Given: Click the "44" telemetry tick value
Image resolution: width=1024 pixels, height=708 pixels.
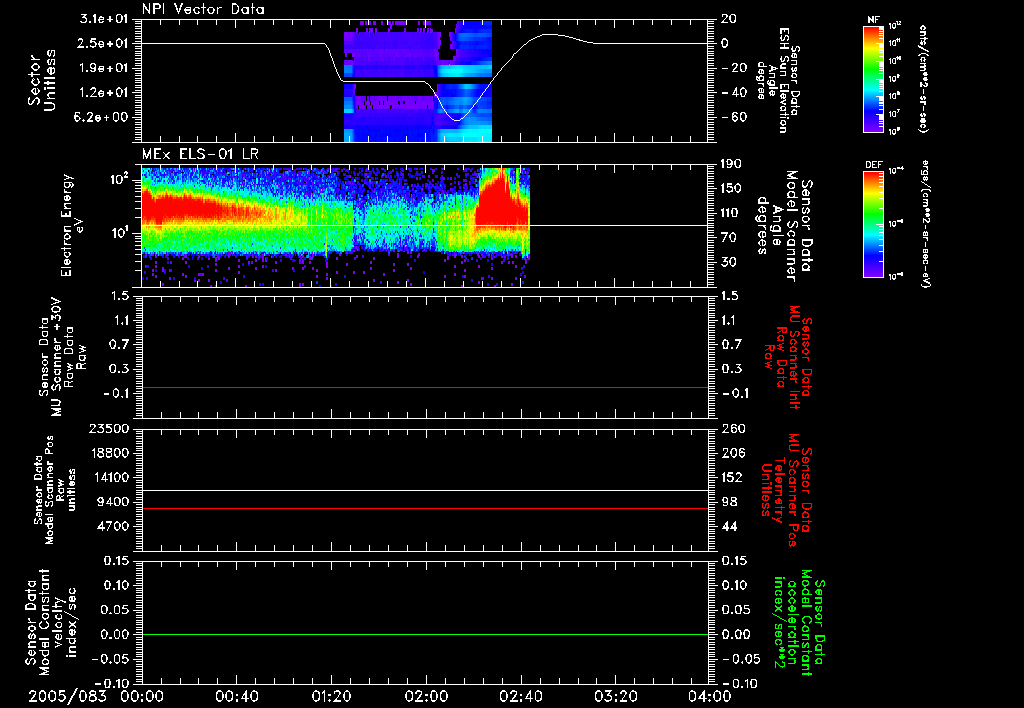Looking at the screenshot, I should [729, 526].
